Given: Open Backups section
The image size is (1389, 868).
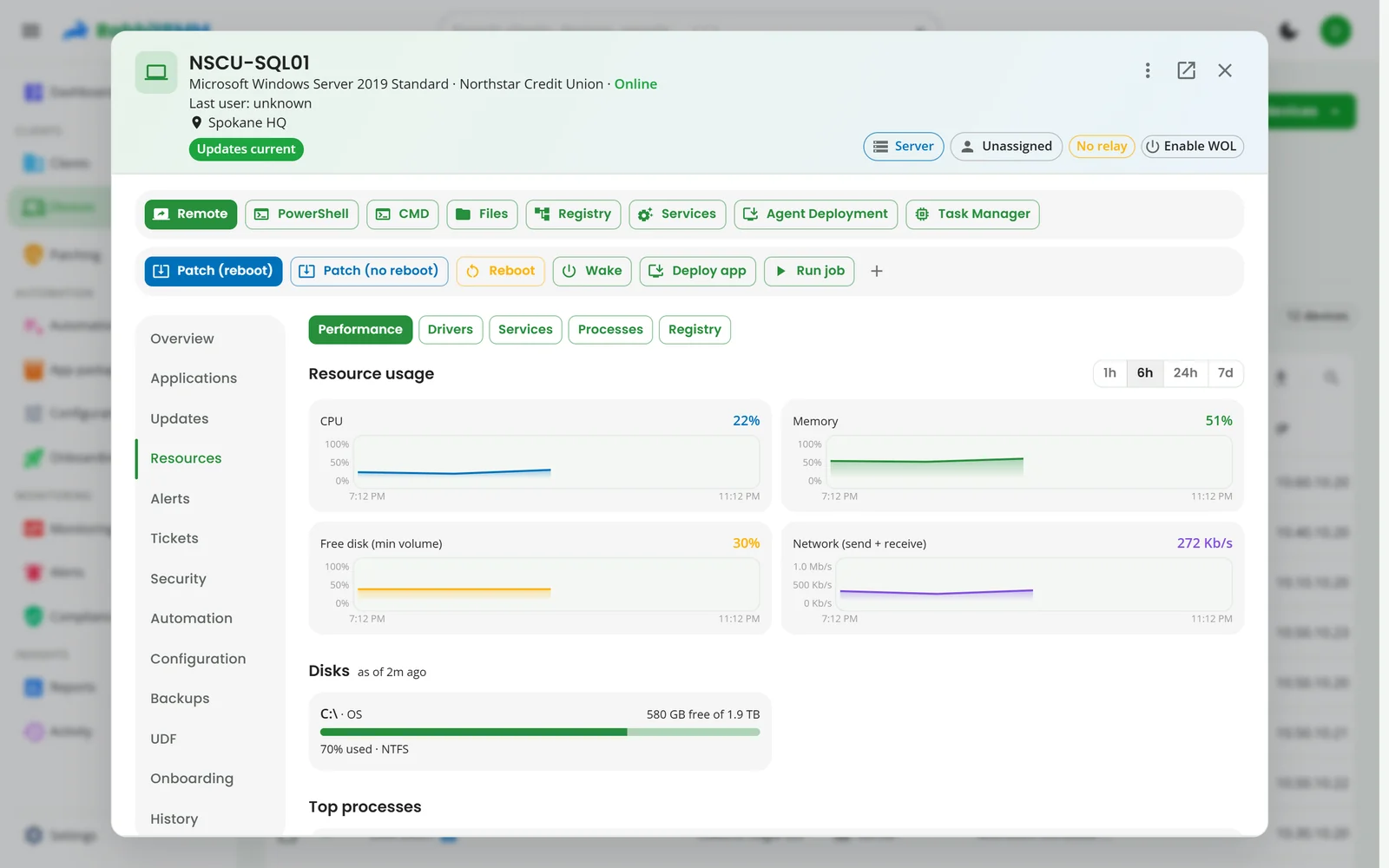Looking at the screenshot, I should click(210, 699).
